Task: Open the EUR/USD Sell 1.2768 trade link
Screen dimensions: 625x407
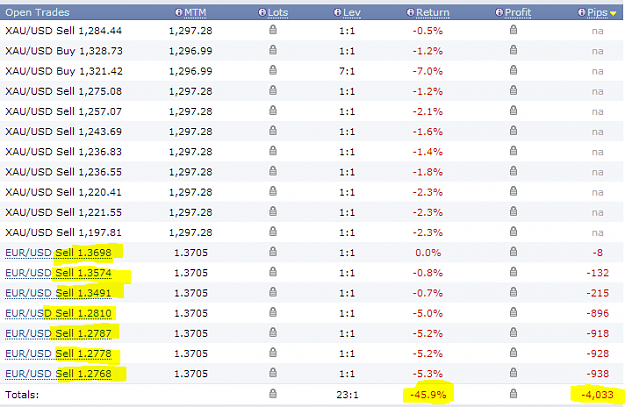Action: (58, 374)
